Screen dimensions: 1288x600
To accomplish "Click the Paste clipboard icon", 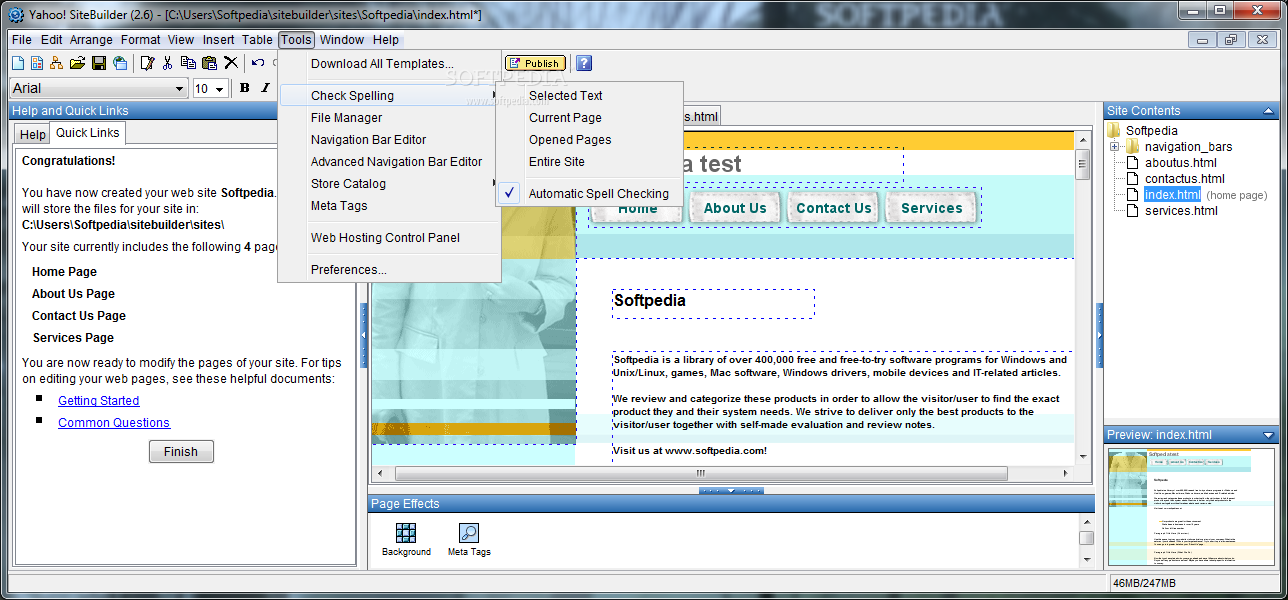I will pos(209,63).
